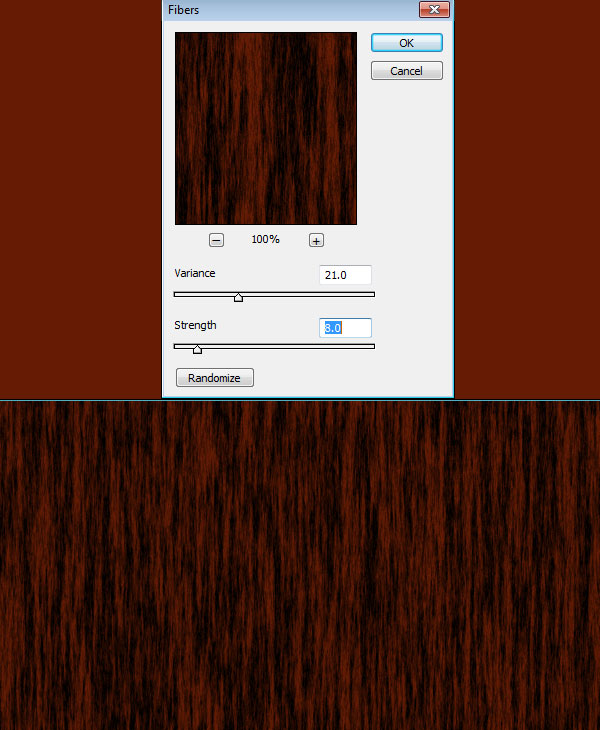Image resolution: width=600 pixels, height=730 pixels.
Task: Close the Fibers dialog with red X
Action: (433, 9)
